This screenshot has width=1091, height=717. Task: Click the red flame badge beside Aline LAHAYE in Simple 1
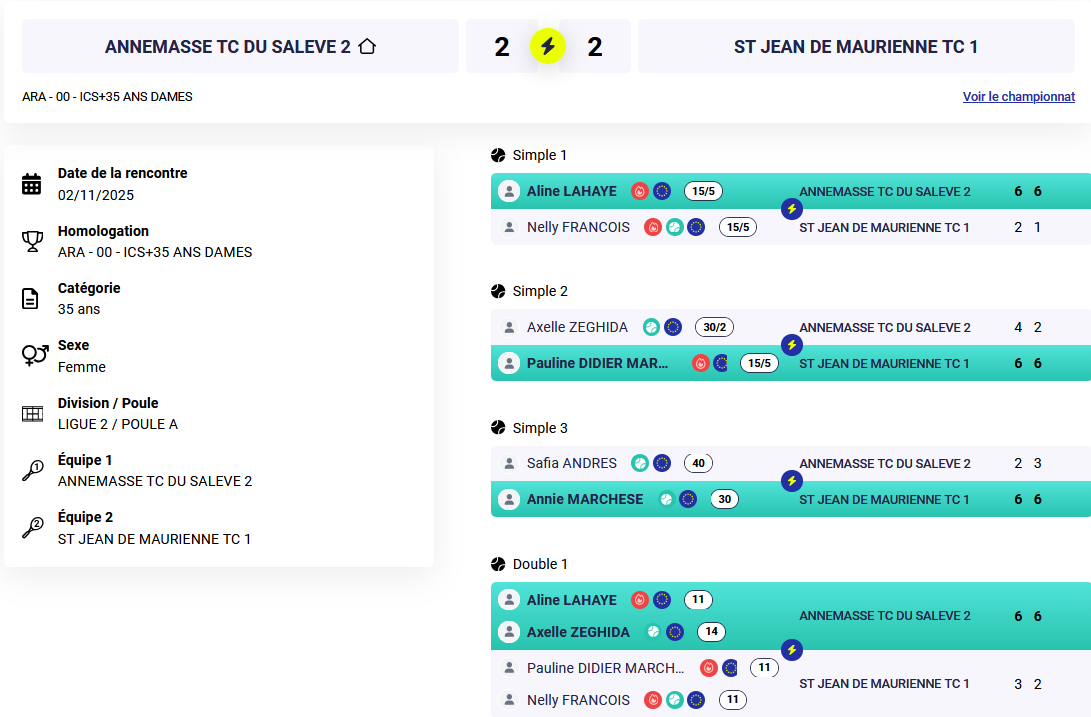coord(640,191)
